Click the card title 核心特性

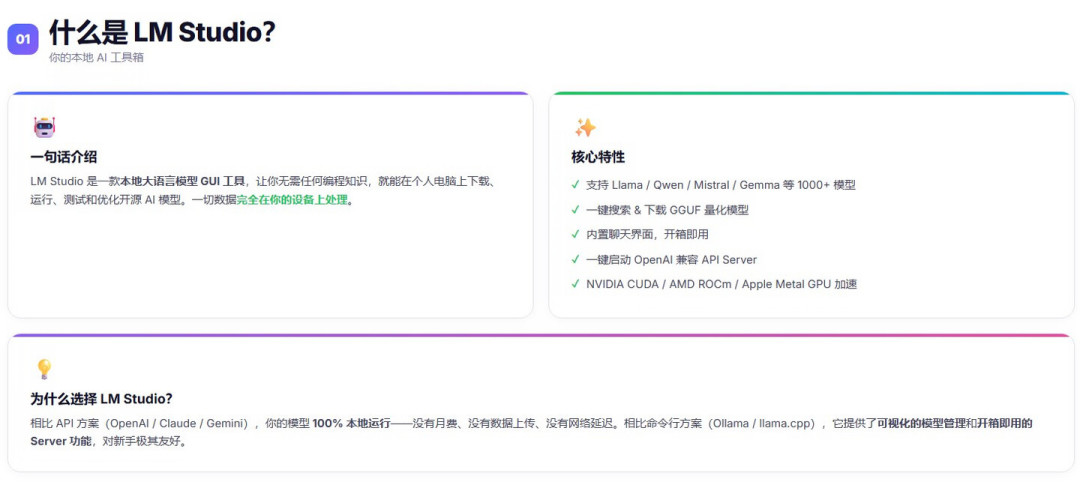[x=598, y=157]
